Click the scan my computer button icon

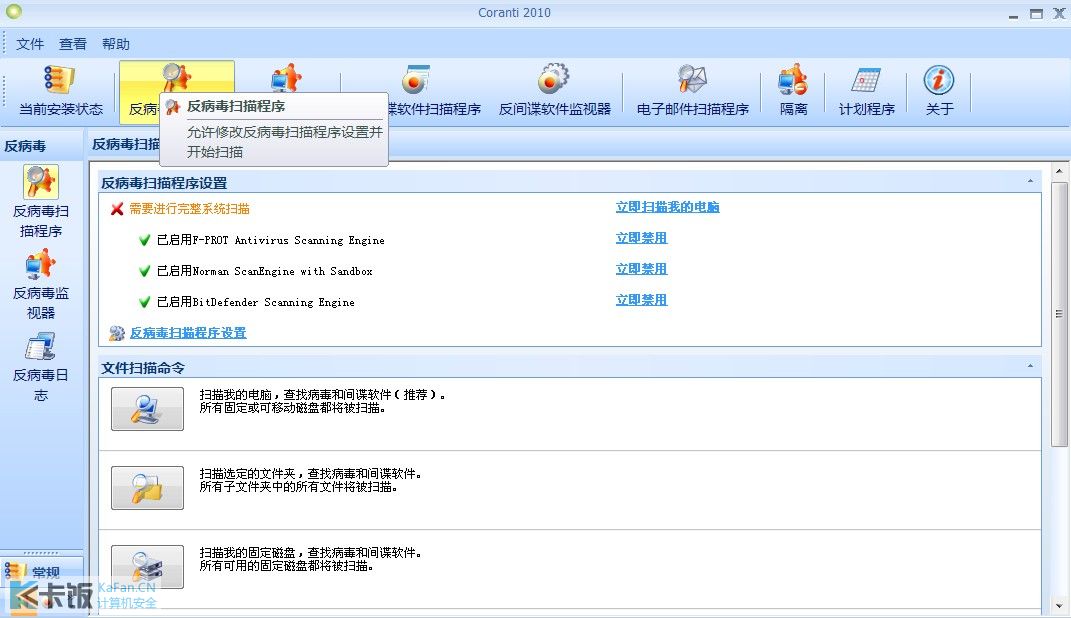[x=148, y=409]
